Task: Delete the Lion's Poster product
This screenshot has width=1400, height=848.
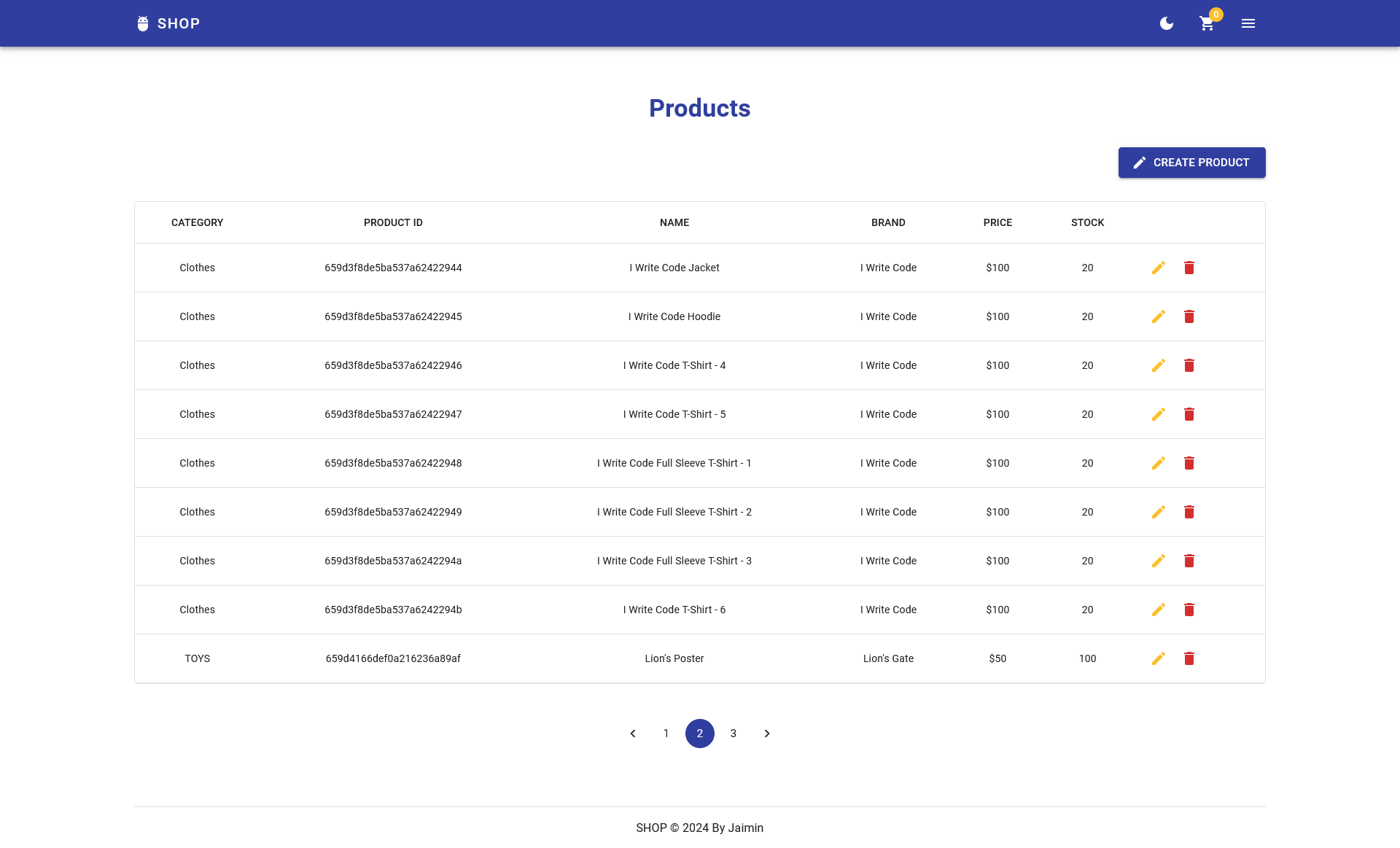Action: [1189, 658]
